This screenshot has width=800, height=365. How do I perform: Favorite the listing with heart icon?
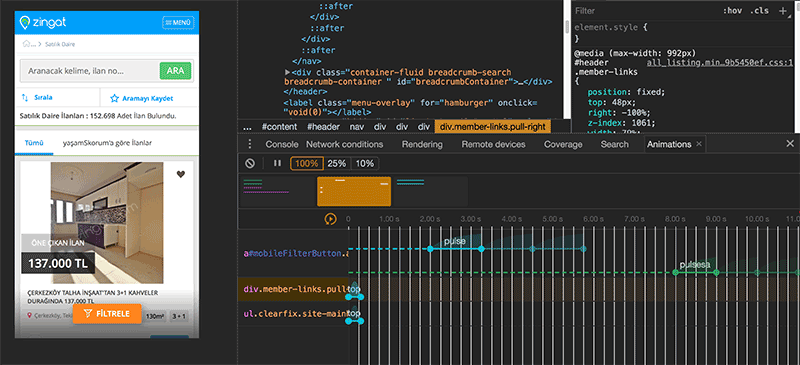pyautogui.click(x=181, y=175)
